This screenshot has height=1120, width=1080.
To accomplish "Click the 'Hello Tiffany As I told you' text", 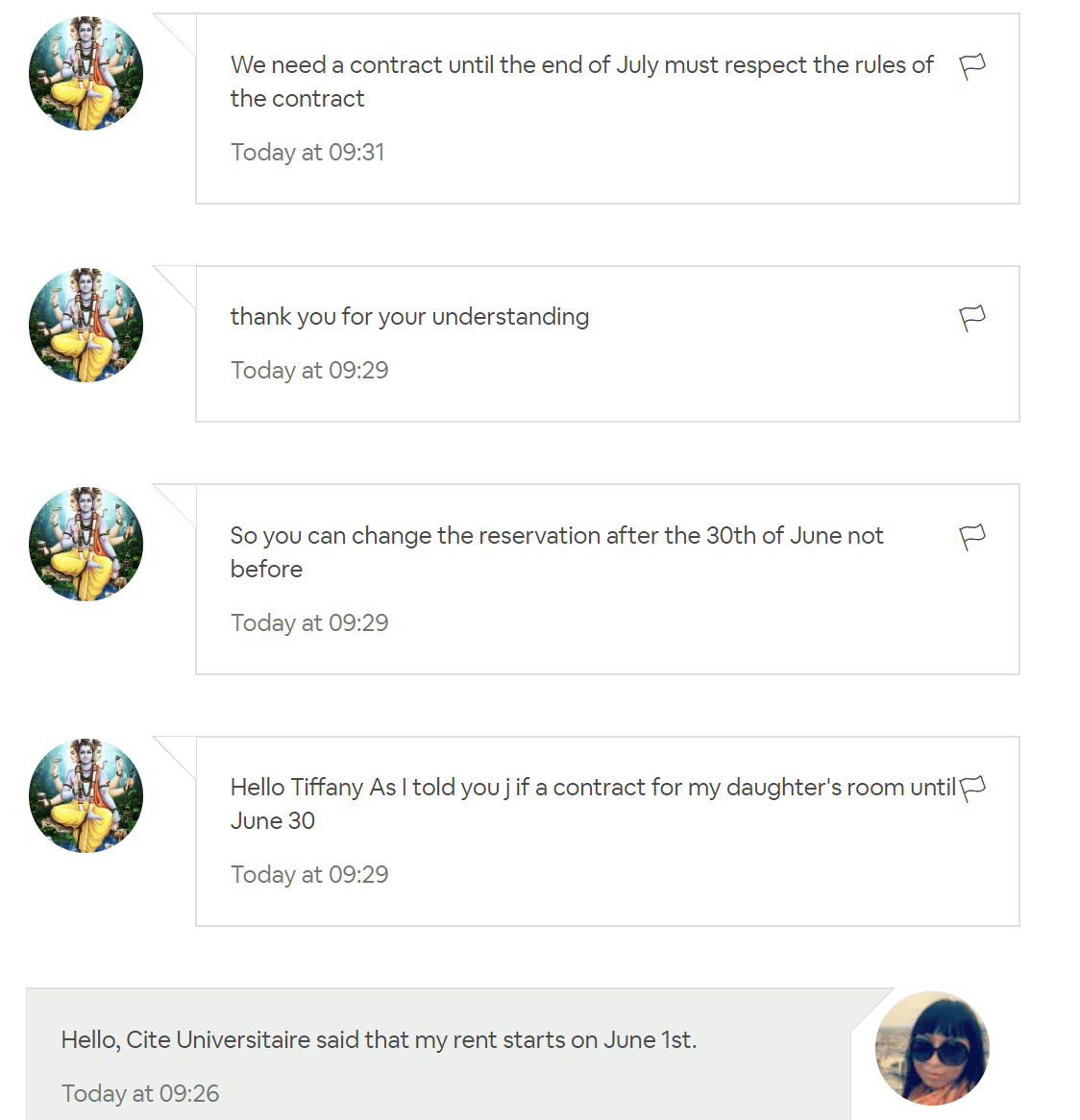I will pyautogui.click(x=594, y=804).
